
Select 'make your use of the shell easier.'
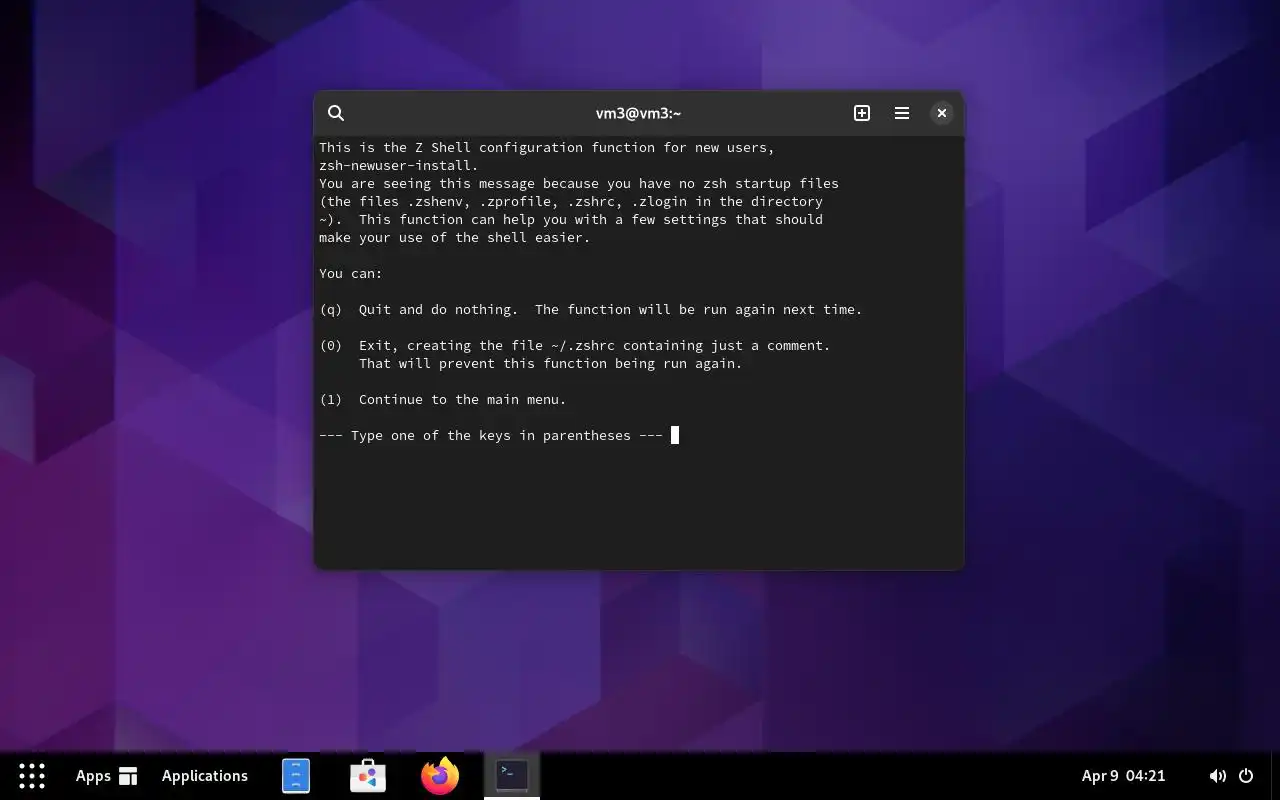pyautogui.click(x=455, y=237)
